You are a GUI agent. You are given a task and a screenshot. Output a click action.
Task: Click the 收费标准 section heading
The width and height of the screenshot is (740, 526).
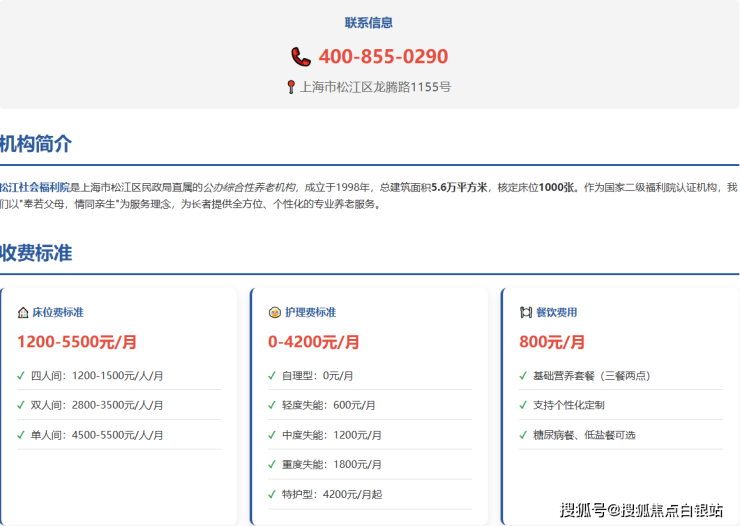[36, 253]
